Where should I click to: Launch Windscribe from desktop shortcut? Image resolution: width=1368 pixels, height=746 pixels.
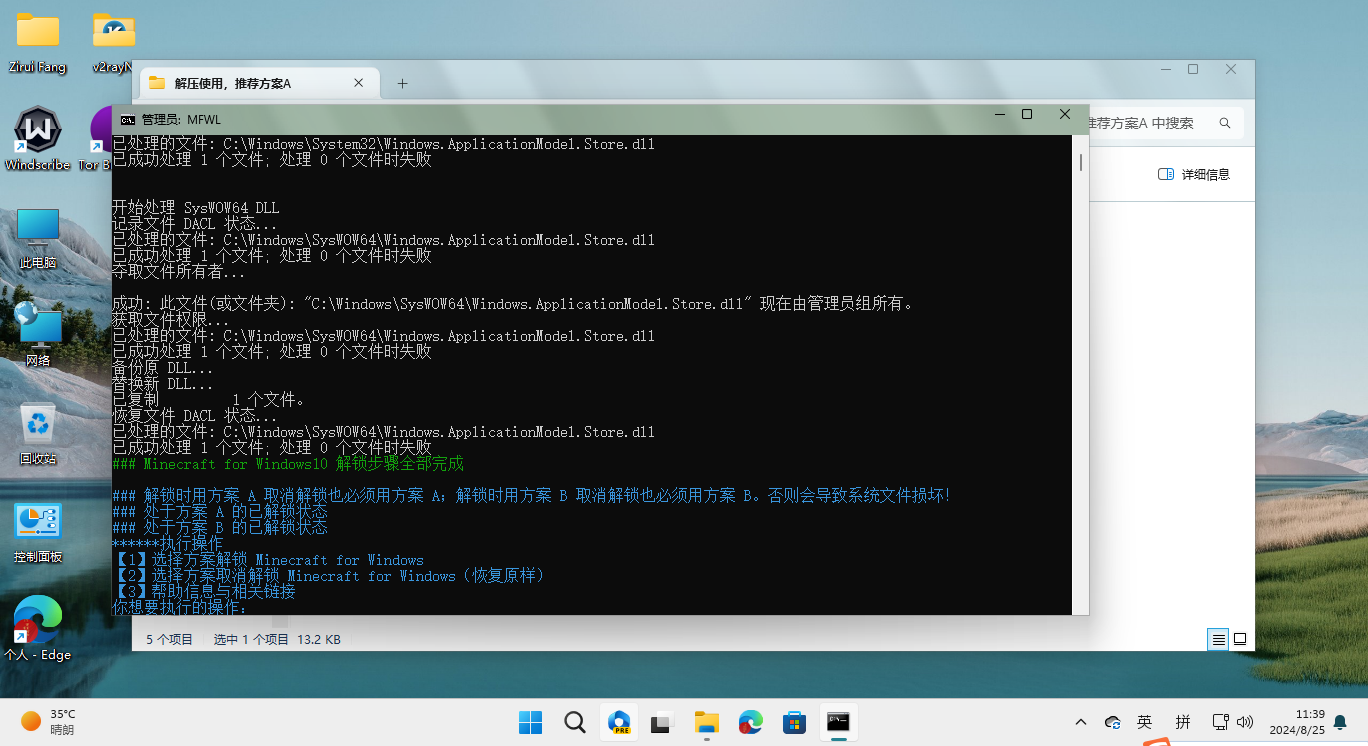tap(38, 140)
